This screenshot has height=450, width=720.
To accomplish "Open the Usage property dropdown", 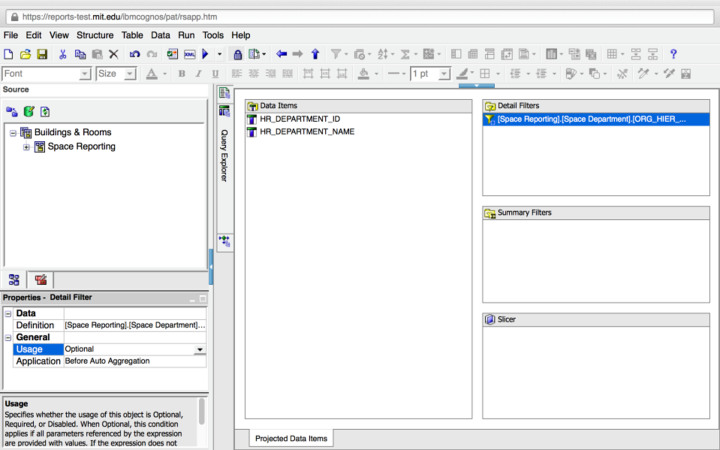I will tap(199, 349).
